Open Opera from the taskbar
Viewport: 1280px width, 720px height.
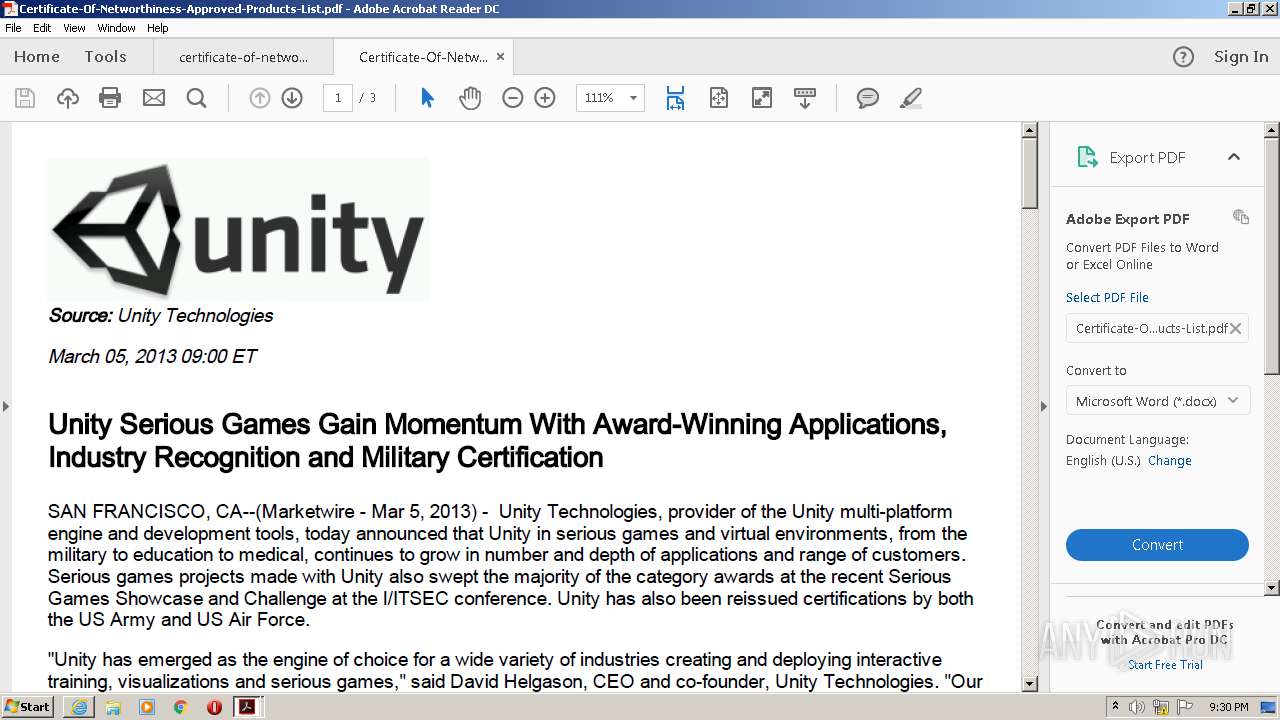point(214,707)
